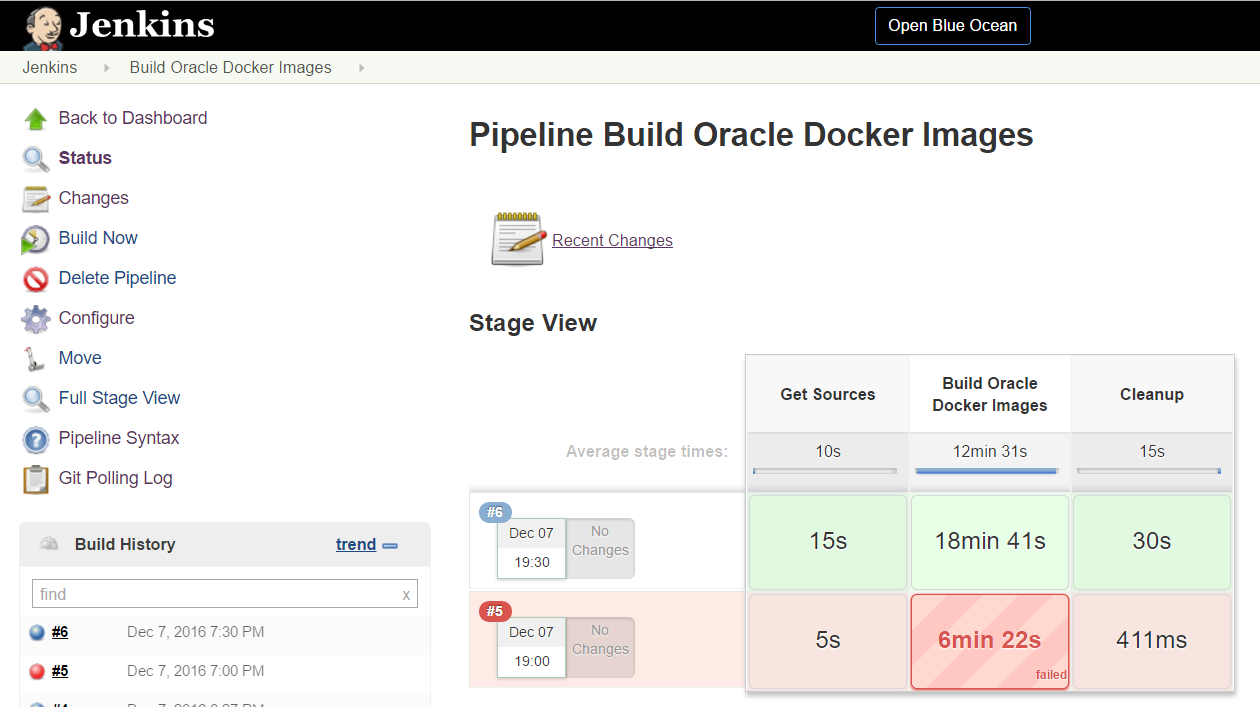Click the Recent Changes notepad icon
This screenshot has width=1260, height=707.
coord(518,238)
